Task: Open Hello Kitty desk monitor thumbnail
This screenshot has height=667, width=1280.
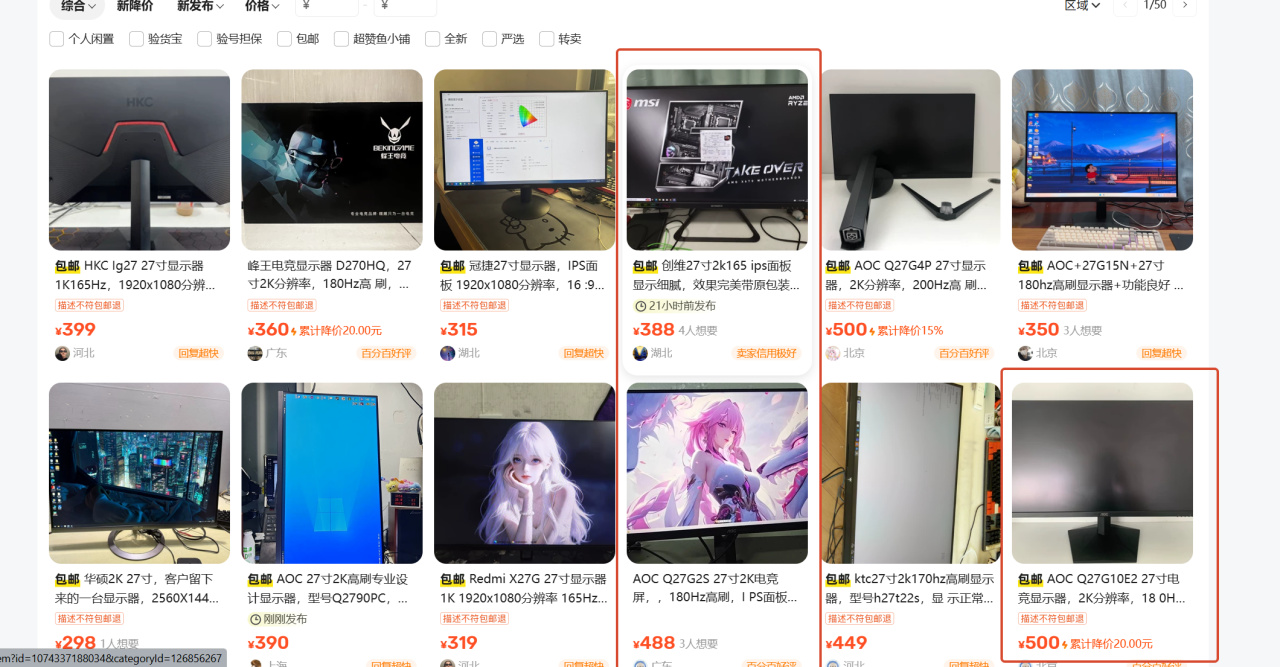Action: point(524,160)
